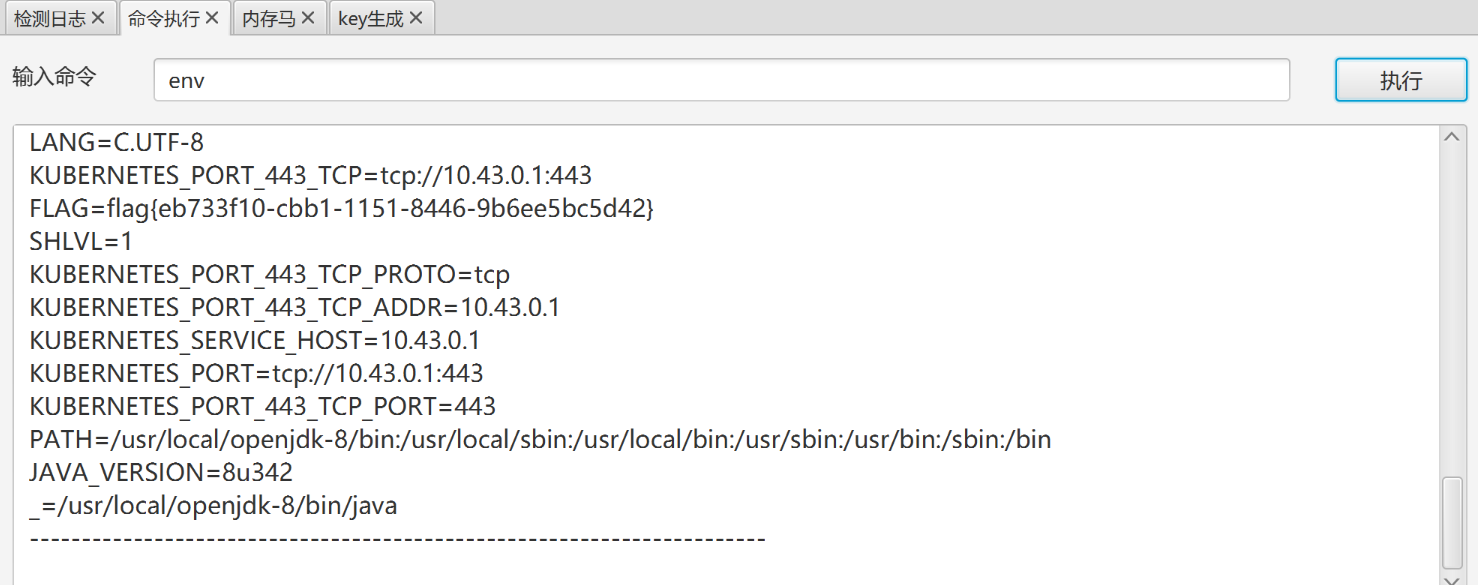
Task: Open the 内存马 tab
Action: pos(269,18)
